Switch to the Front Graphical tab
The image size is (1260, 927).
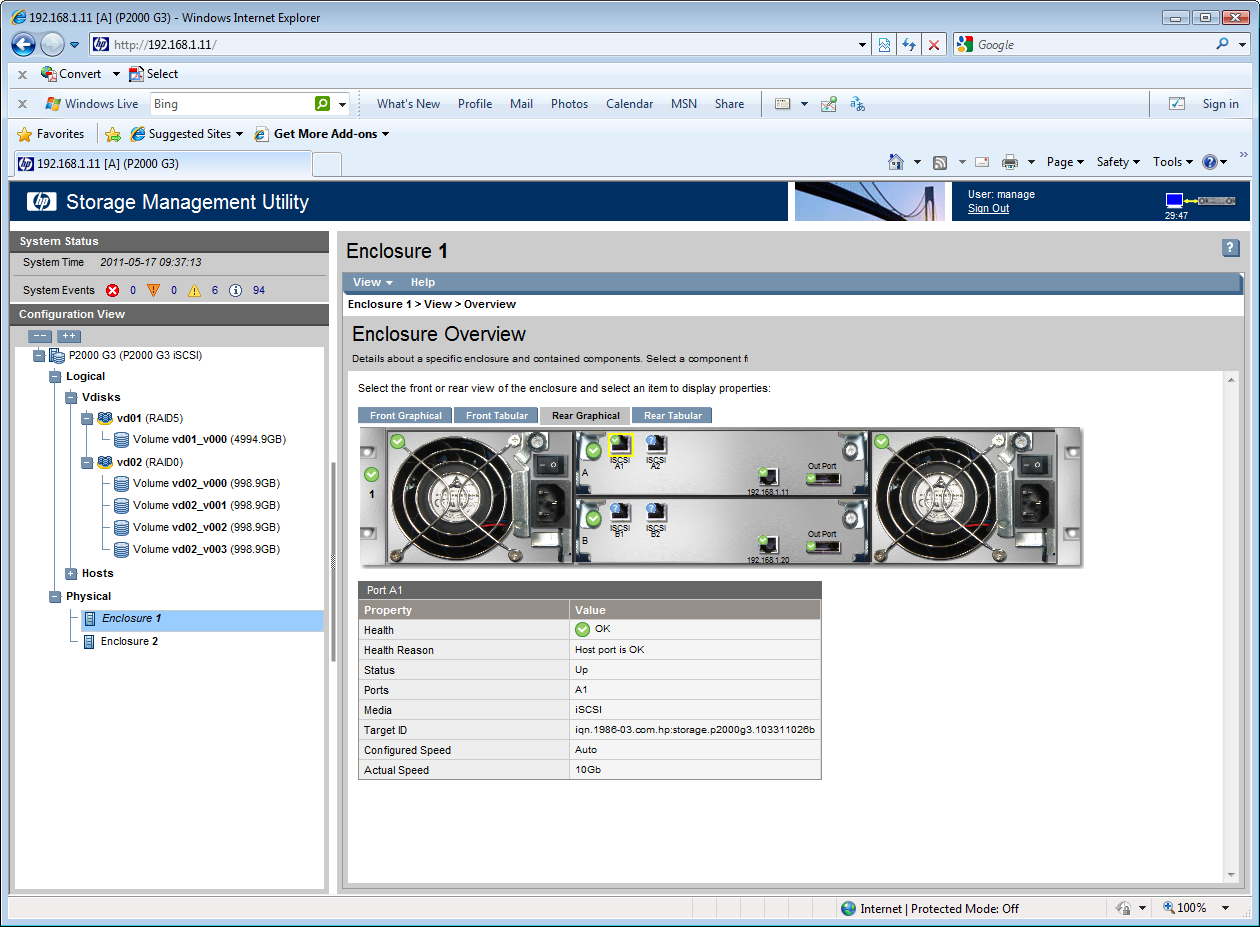pos(405,416)
